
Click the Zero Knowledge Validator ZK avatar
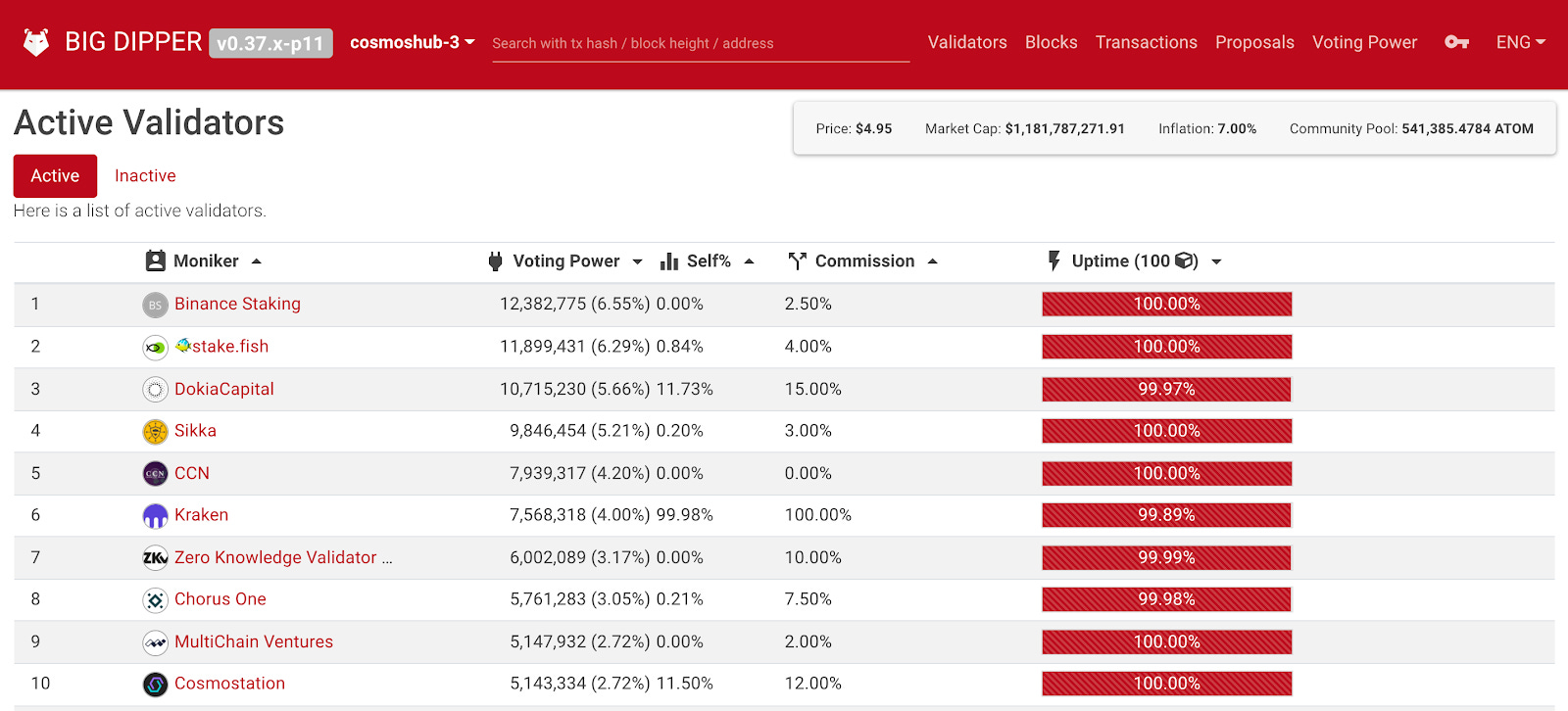[x=155, y=557]
